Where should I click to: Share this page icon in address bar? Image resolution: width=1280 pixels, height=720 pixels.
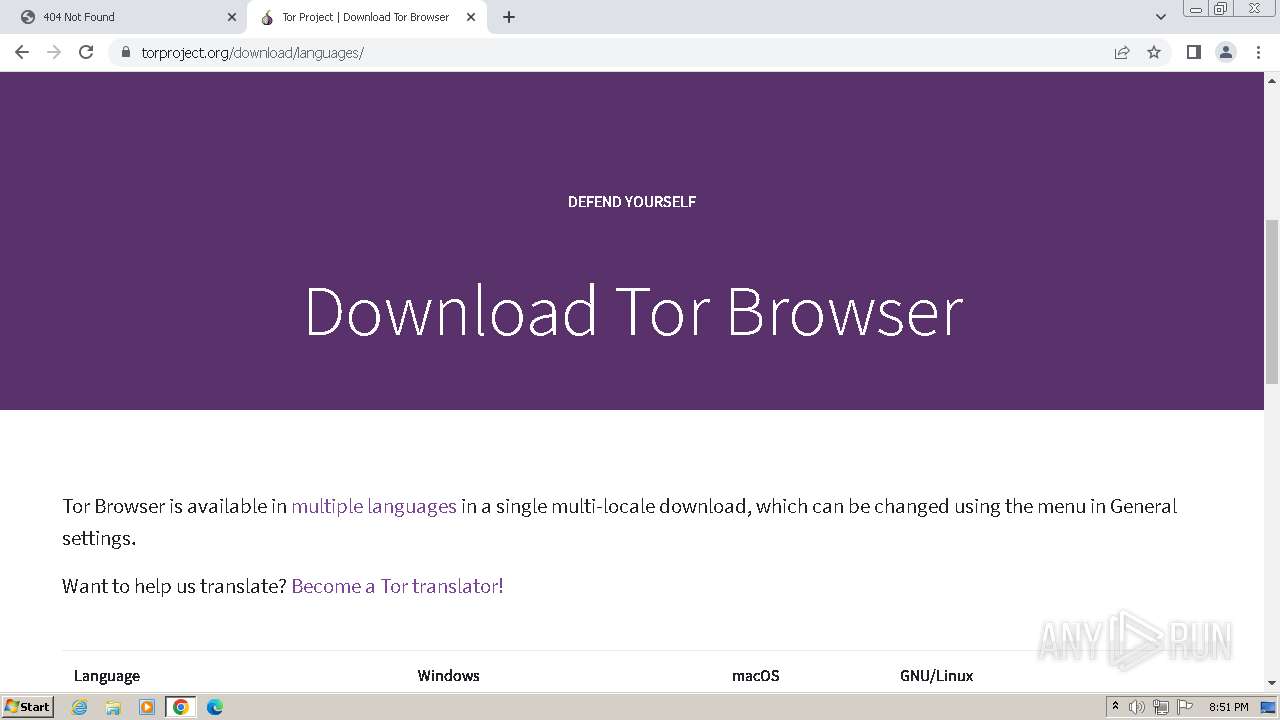pyautogui.click(x=1122, y=52)
